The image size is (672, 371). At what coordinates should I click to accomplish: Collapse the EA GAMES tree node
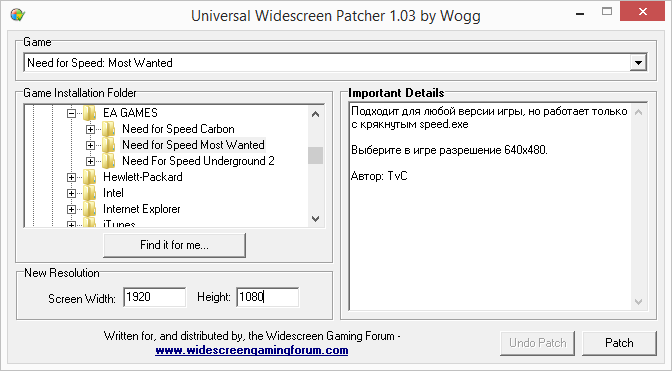72,114
